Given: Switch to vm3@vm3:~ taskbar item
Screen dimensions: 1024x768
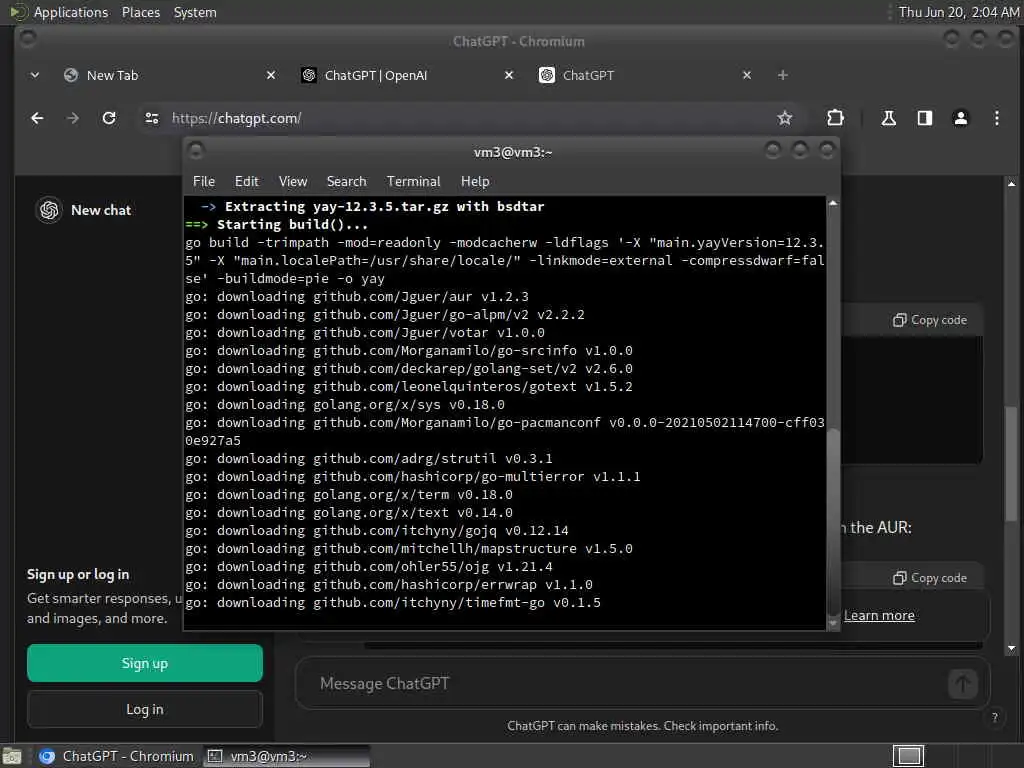Looking at the screenshot, I should 286,756.
